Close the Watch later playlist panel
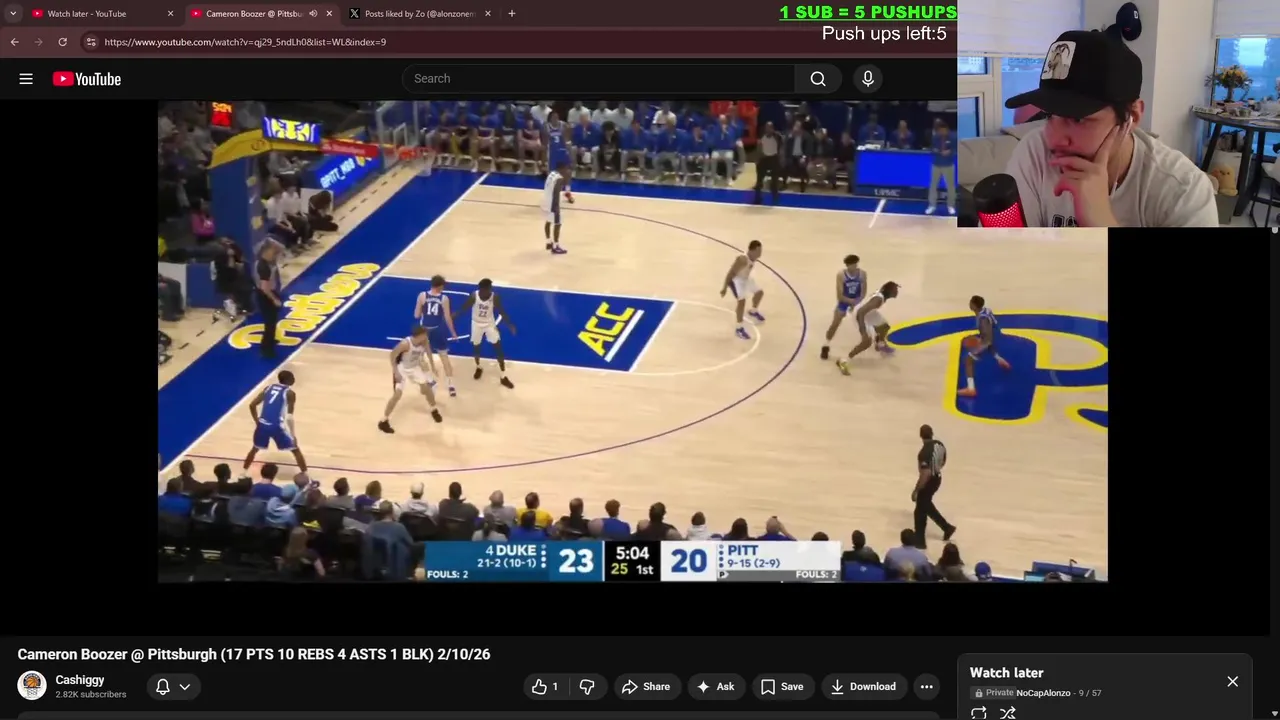The width and height of the screenshot is (1280, 720). (1232, 681)
